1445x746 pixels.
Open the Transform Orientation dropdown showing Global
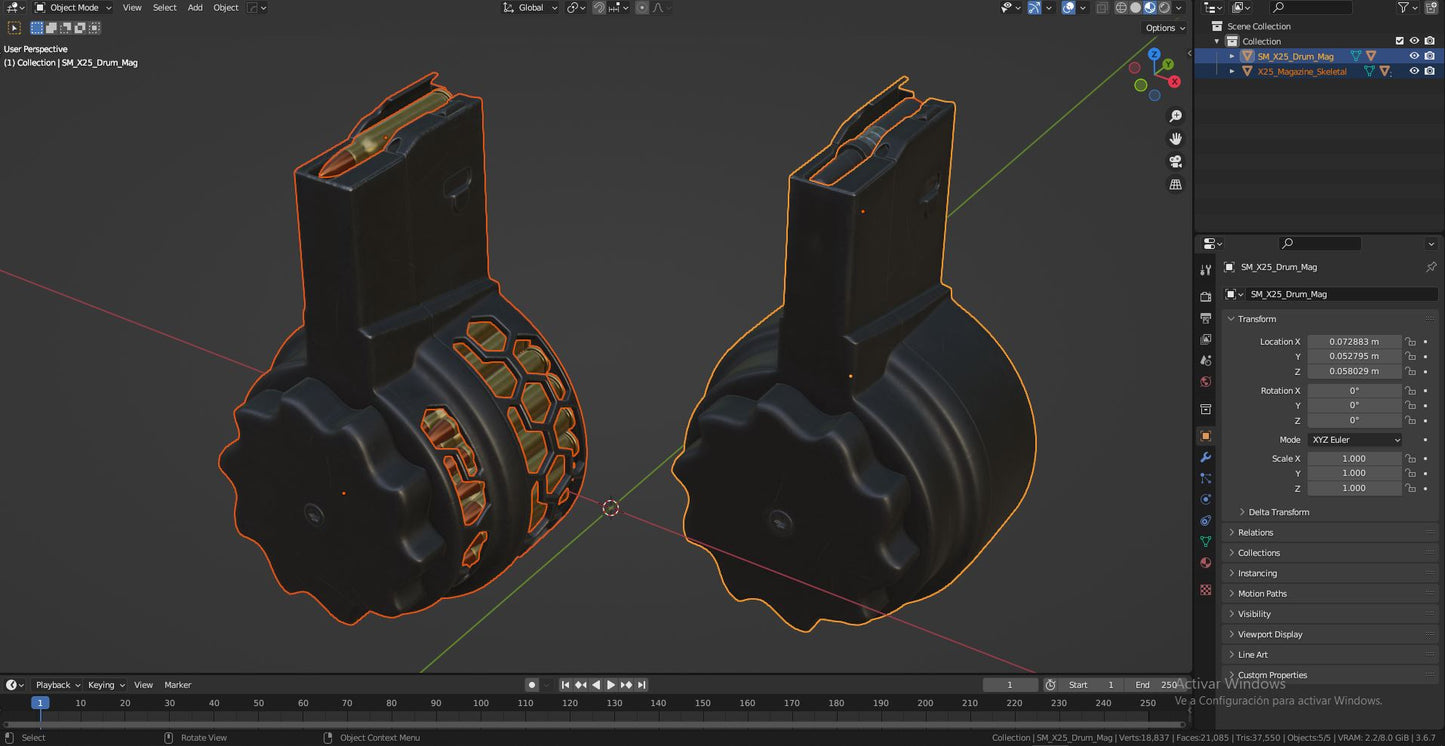coord(530,8)
